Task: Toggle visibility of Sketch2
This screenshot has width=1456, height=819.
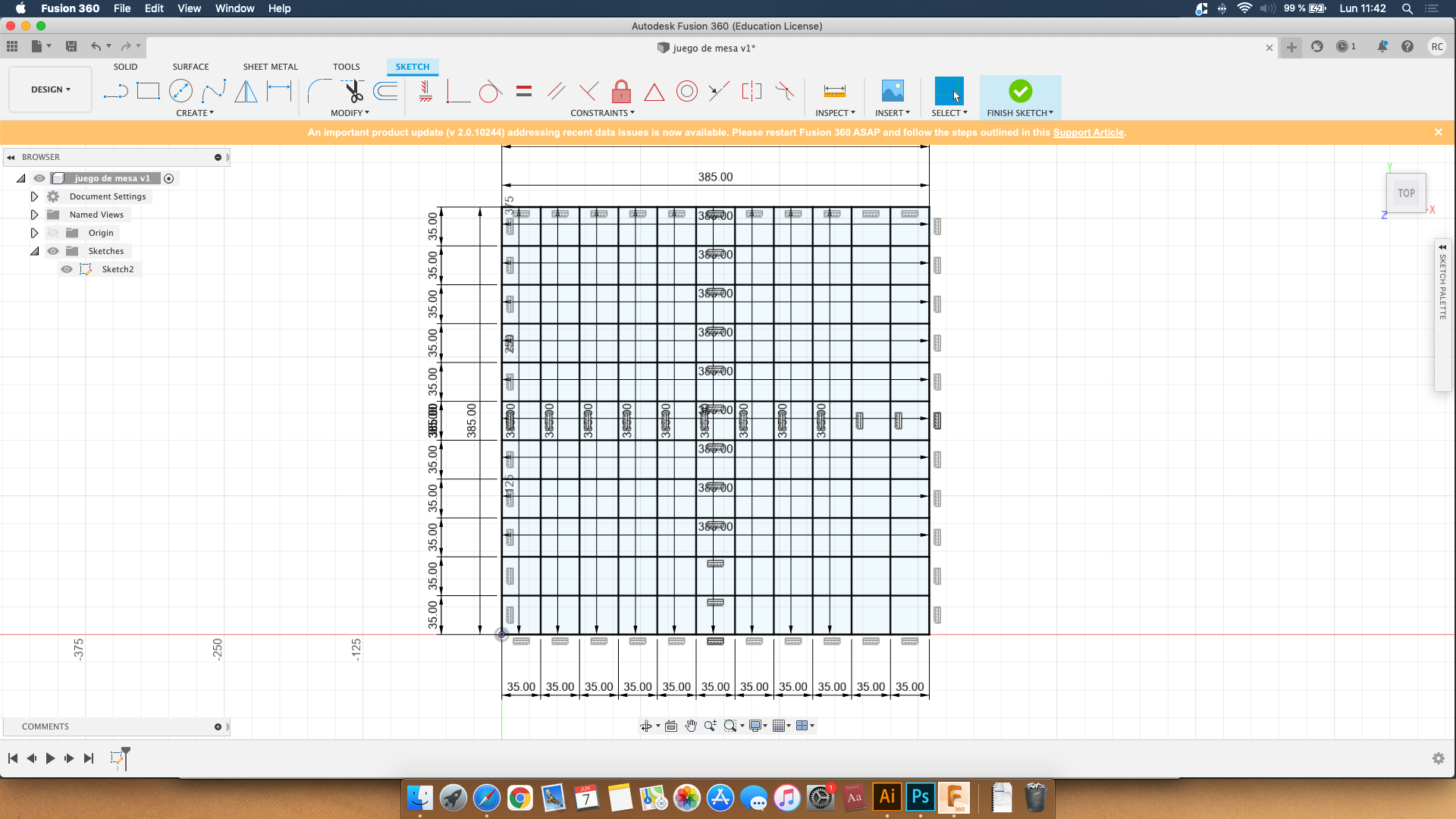Action: point(67,269)
